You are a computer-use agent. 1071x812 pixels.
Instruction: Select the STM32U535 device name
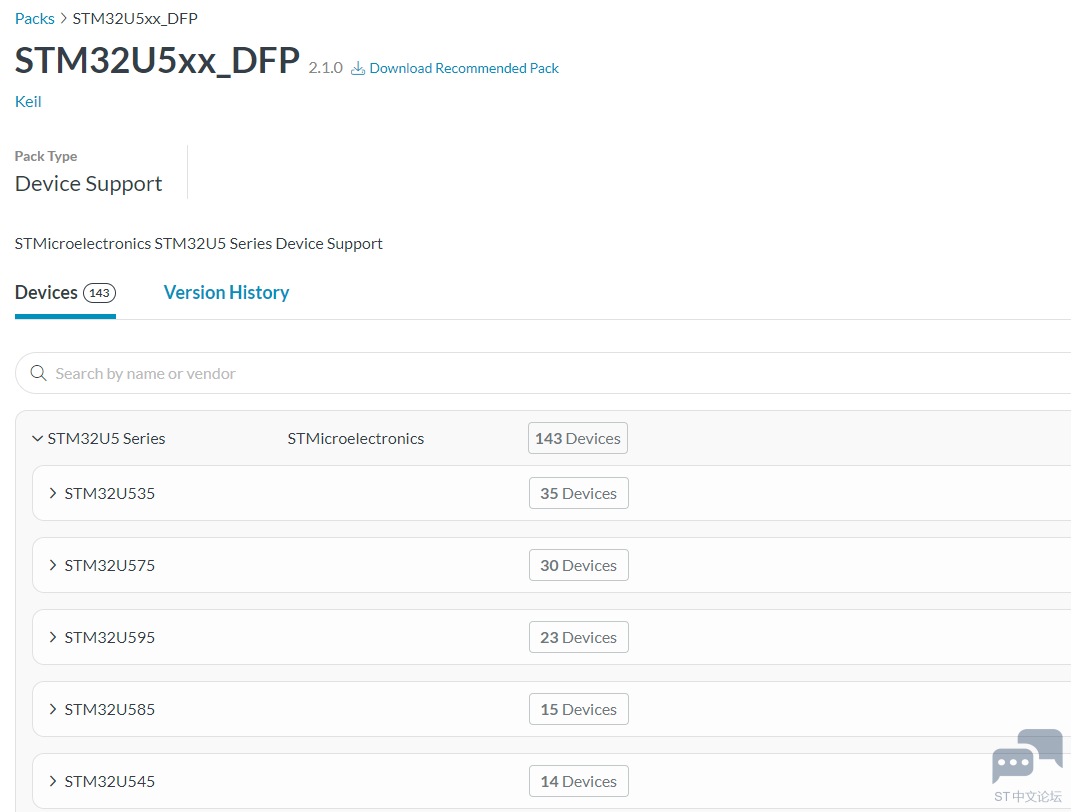pos(110,493)
